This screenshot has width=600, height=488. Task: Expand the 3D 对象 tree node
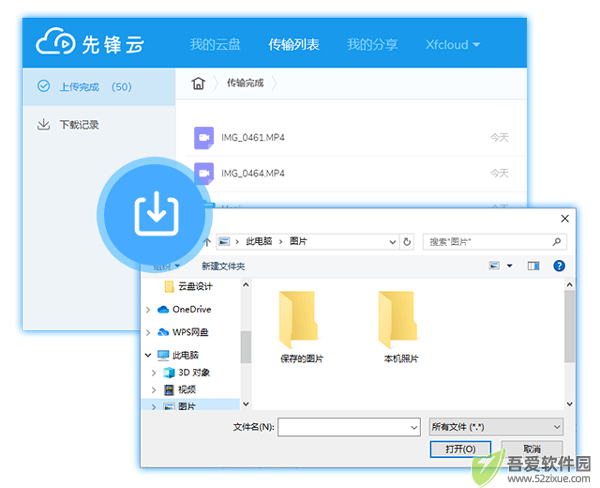[154, 372]
